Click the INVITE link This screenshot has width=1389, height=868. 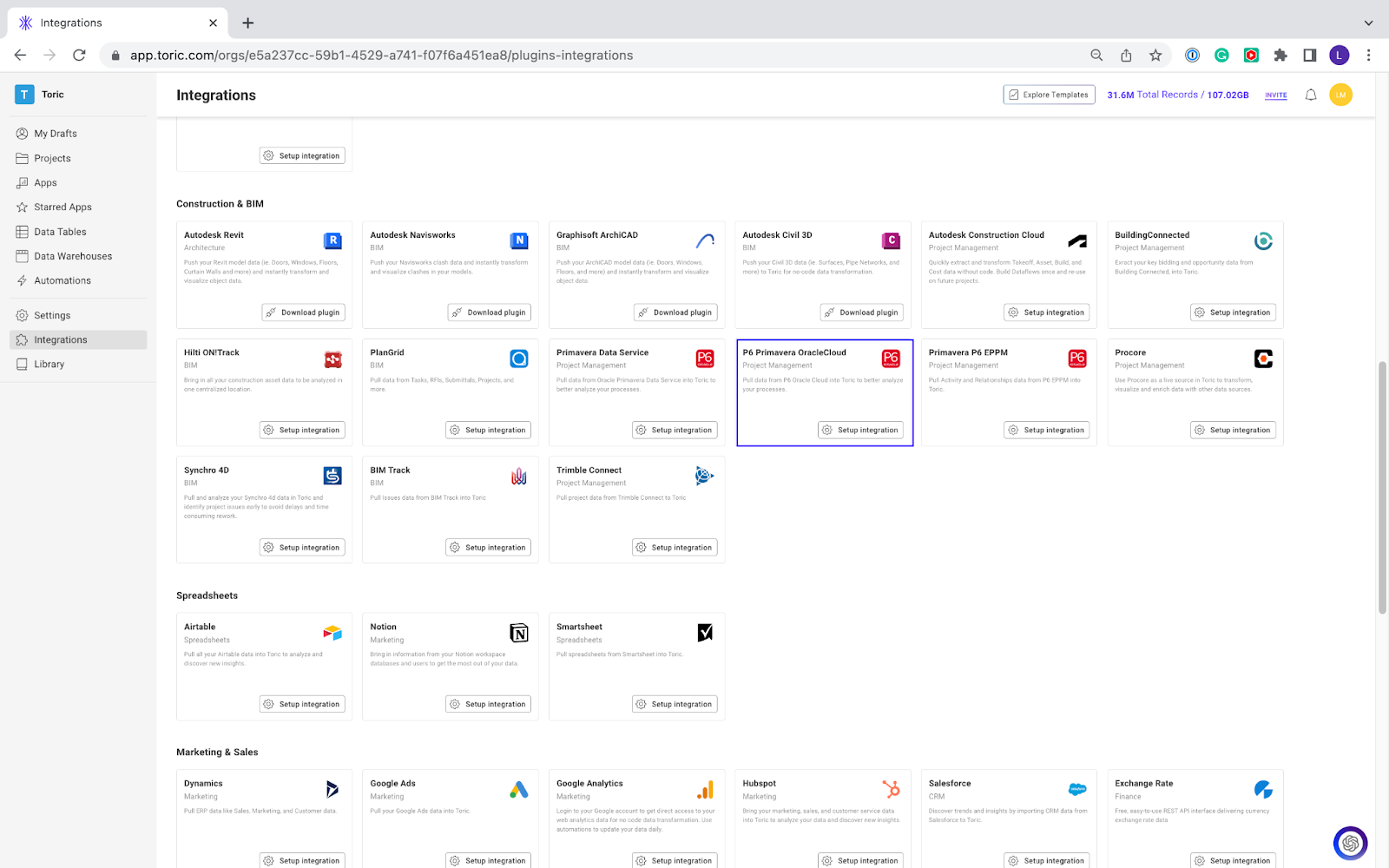[1276, 95]
